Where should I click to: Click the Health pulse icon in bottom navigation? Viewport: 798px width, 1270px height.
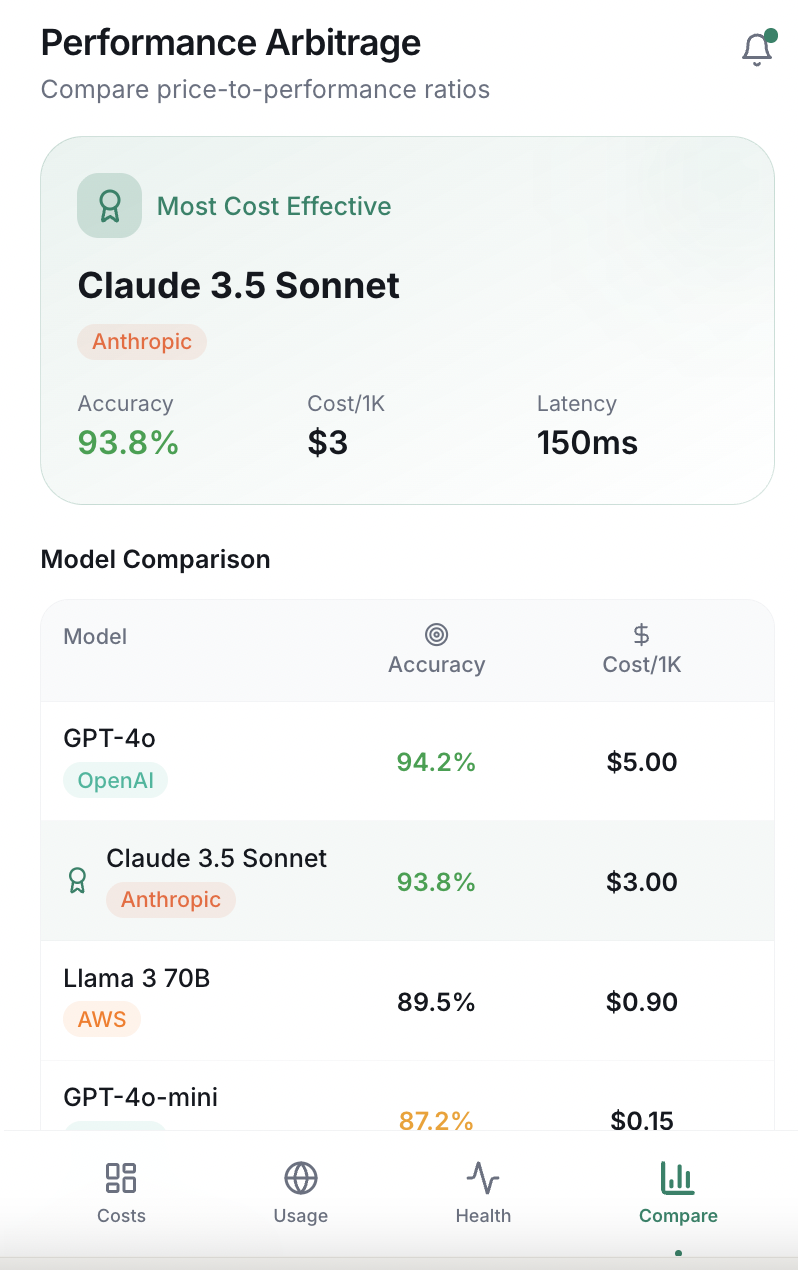(483, 1178)
